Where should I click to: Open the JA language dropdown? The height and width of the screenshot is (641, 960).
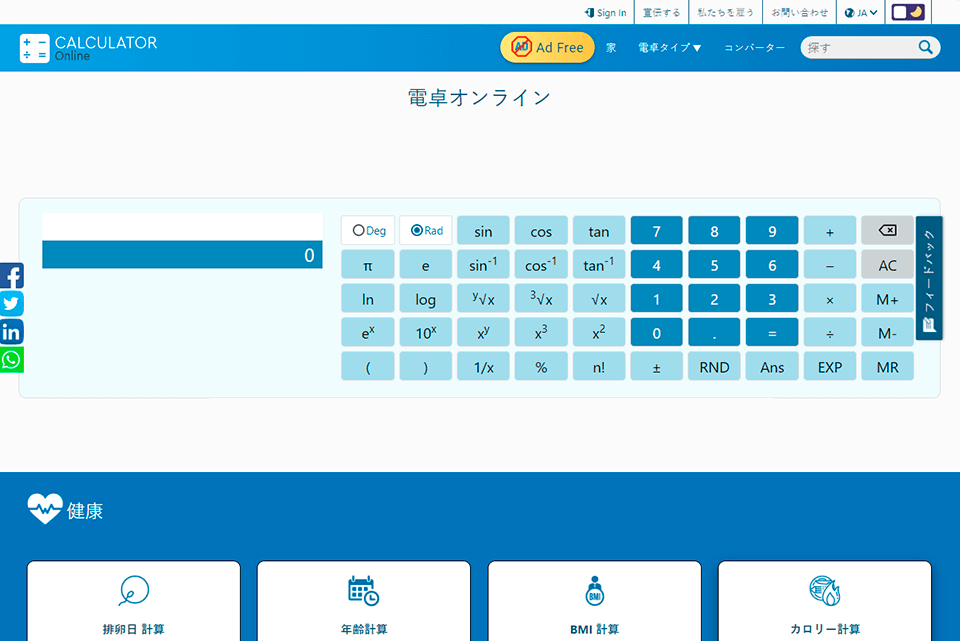point(860,12)
